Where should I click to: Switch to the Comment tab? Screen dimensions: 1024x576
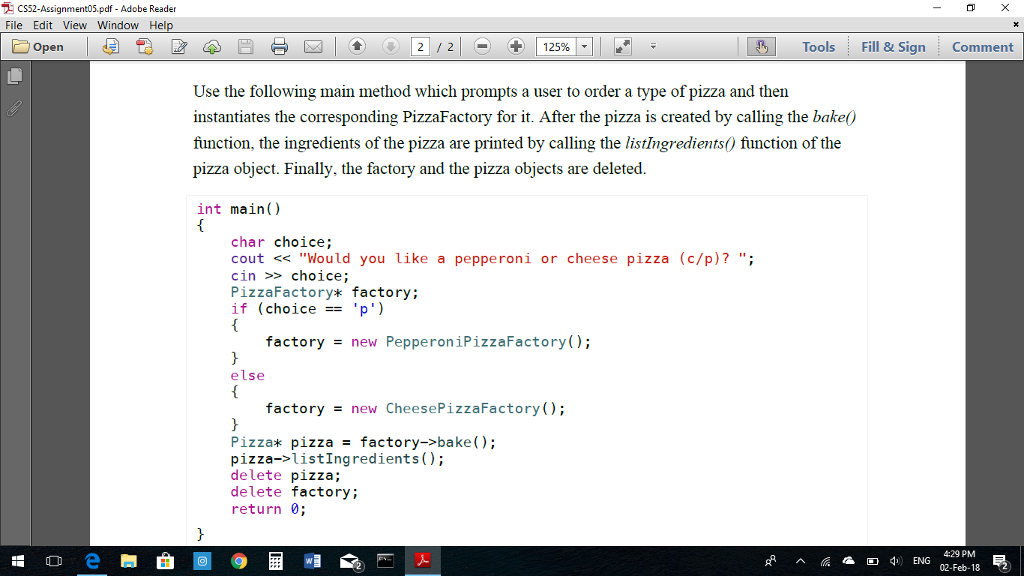coord(982,46)
